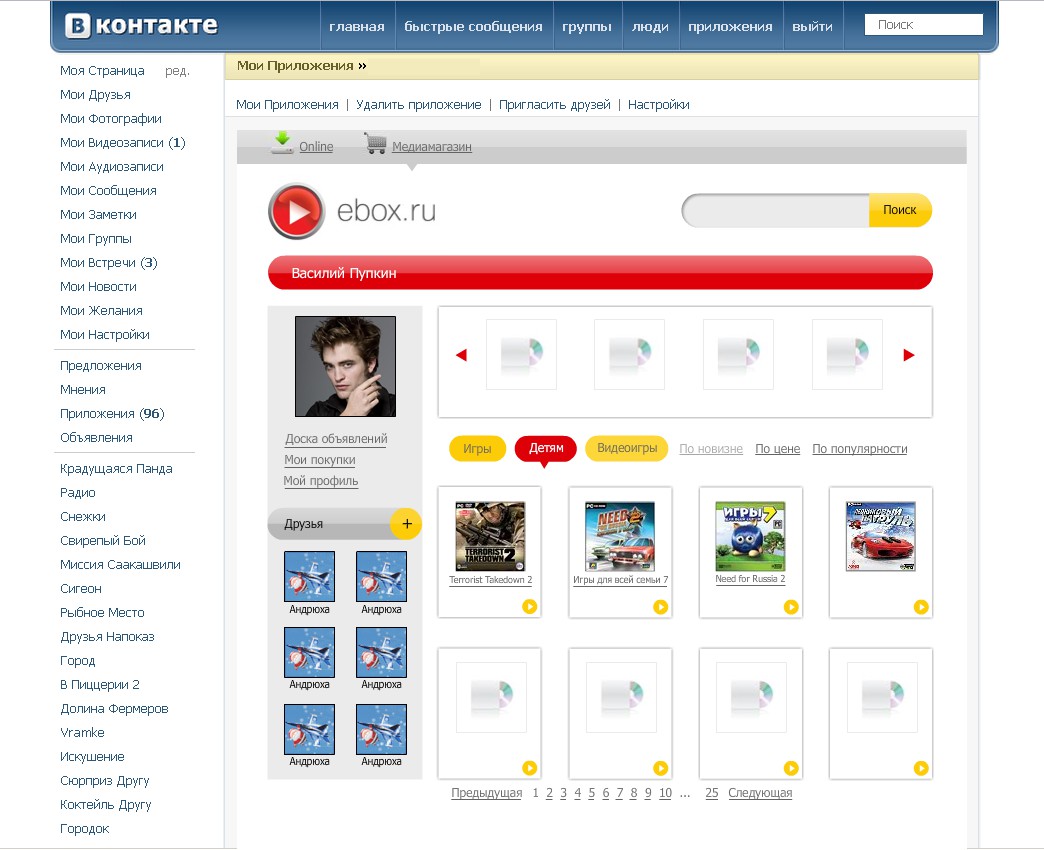Open the red sports car game cover
The width and height of the screenshot is (1044, 850).
[x=880, y=536]
